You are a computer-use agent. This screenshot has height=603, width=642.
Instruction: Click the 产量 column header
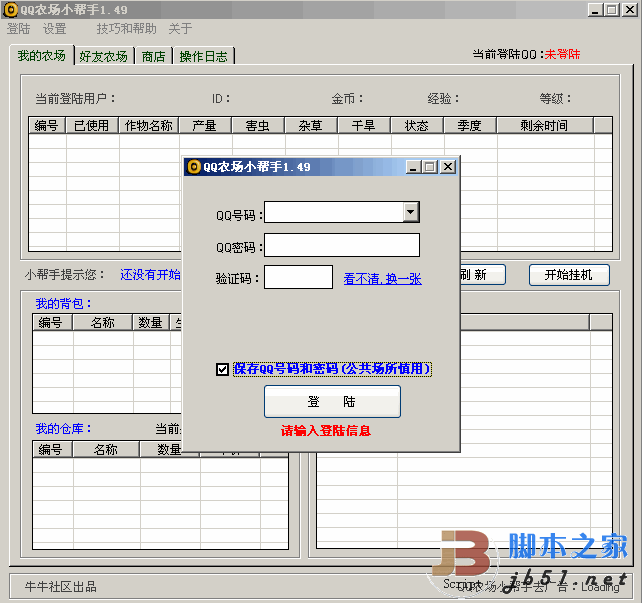205,125
